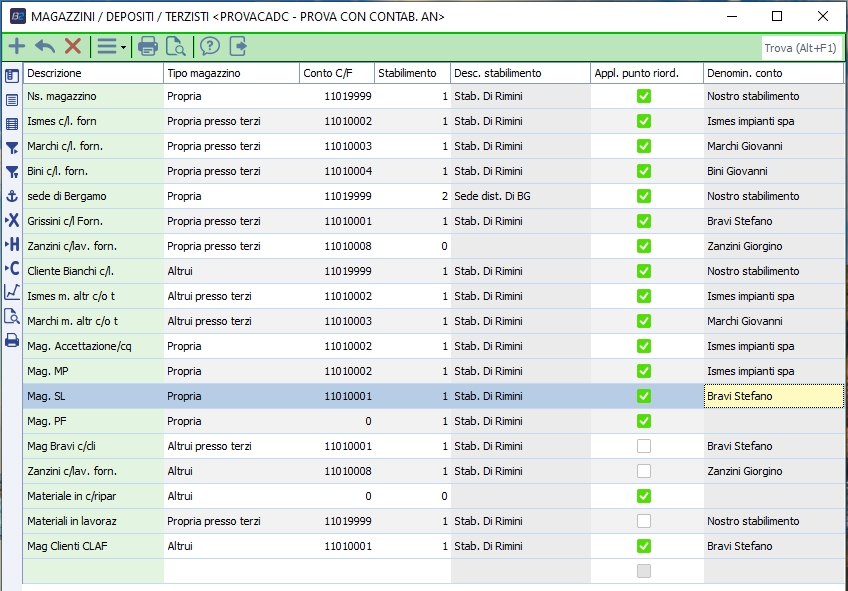Click the Appl. punto riord. column header

coord(647,73)
